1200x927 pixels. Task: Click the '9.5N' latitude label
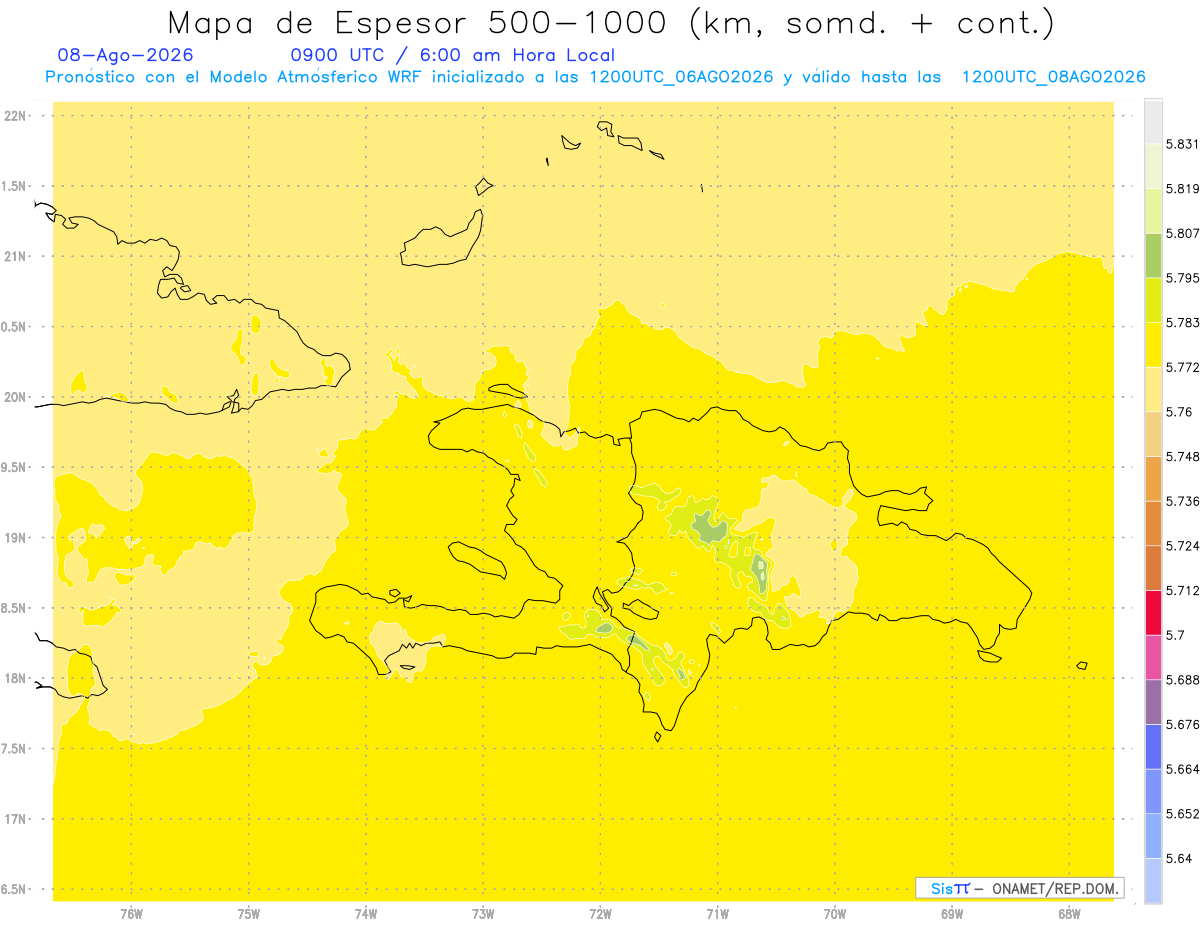click(15, 467)
